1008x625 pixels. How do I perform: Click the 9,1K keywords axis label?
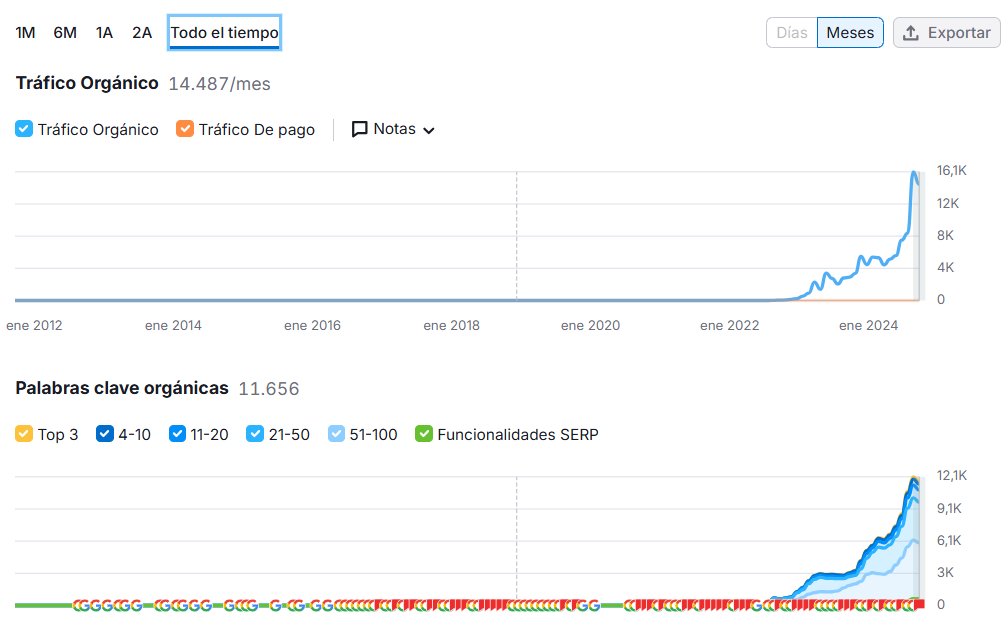(x=950, y=509)
